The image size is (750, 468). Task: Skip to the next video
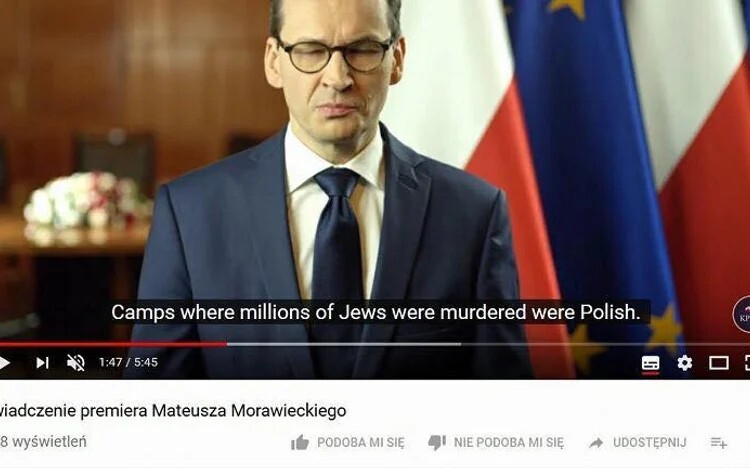[43, 363]
